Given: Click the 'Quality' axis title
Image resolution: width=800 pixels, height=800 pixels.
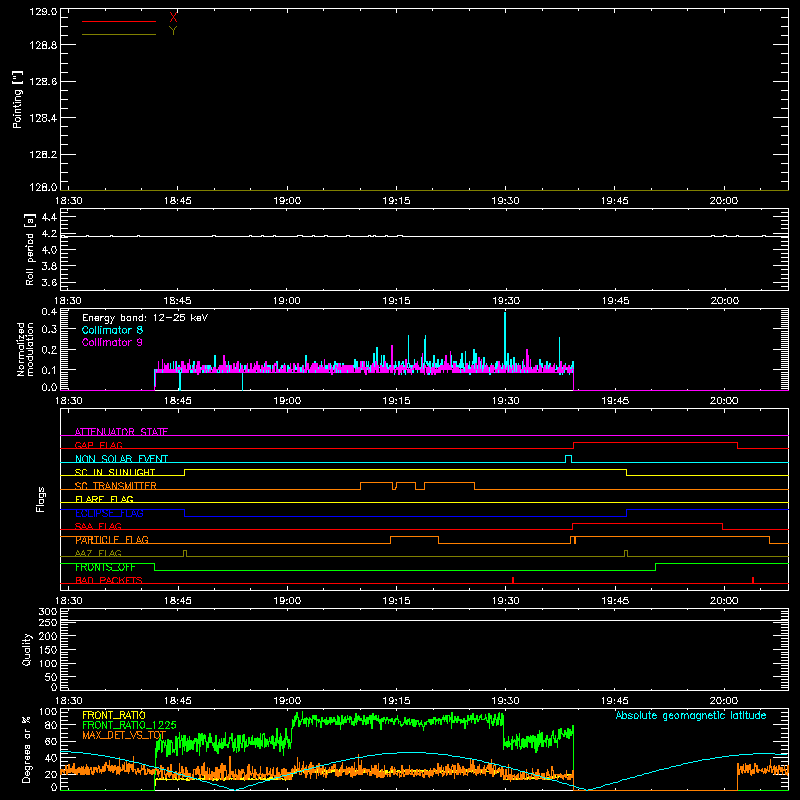Looking at the screenshot, I should pyautogui.click(x=27, y=649).
